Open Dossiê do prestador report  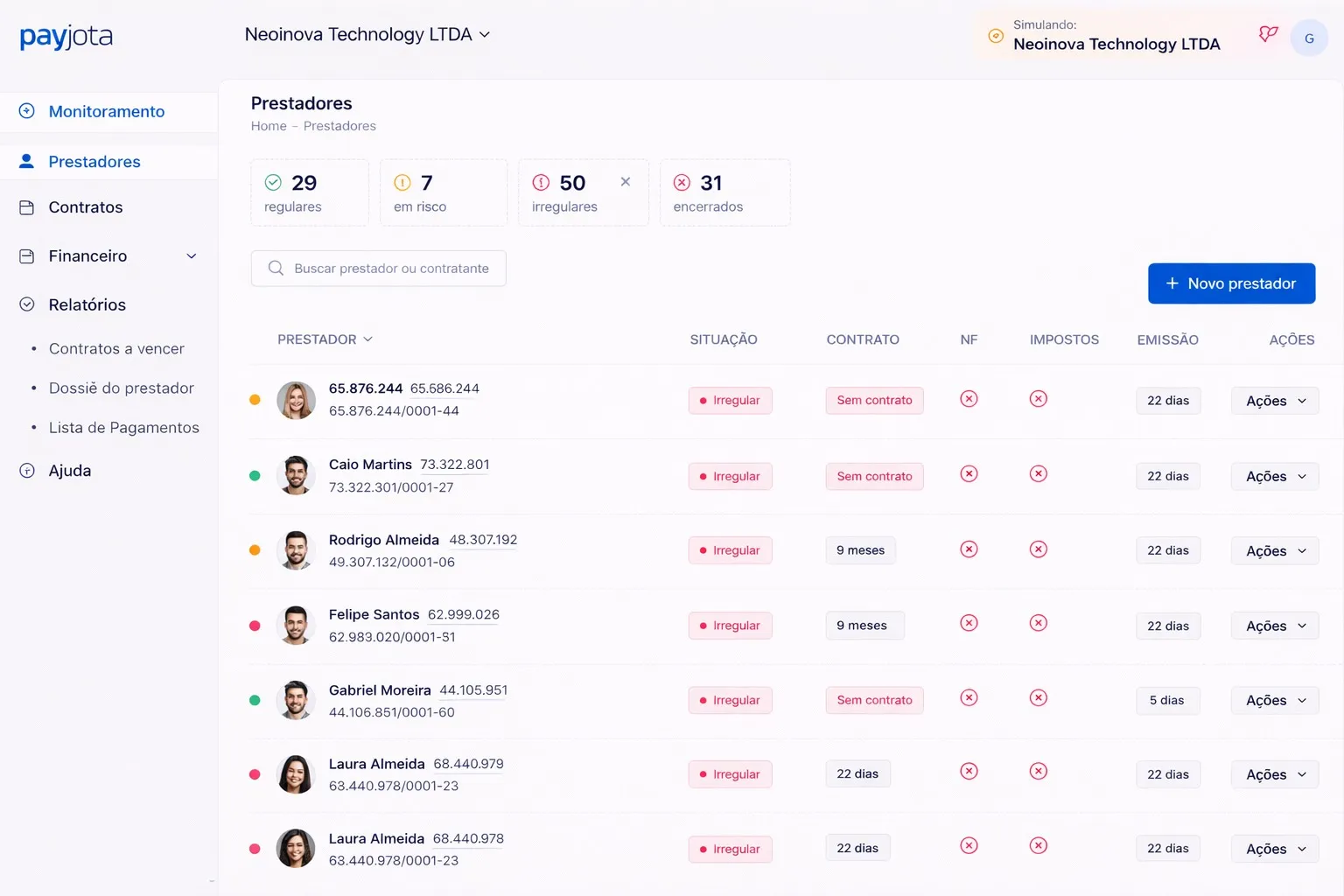click(x=122, y=388)
